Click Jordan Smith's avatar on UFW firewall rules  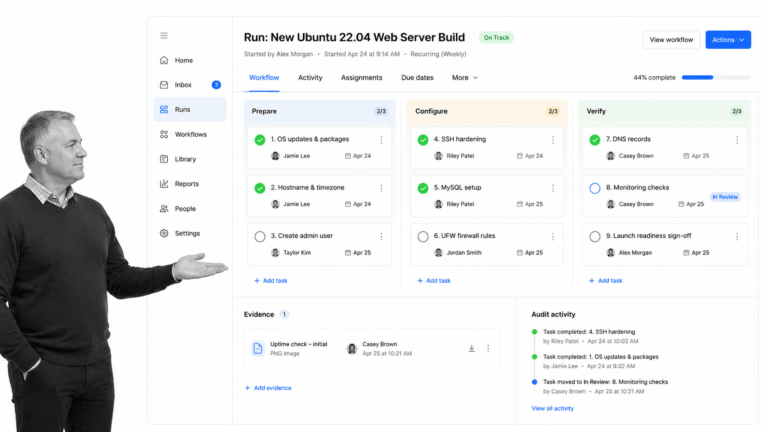[438, 253]
